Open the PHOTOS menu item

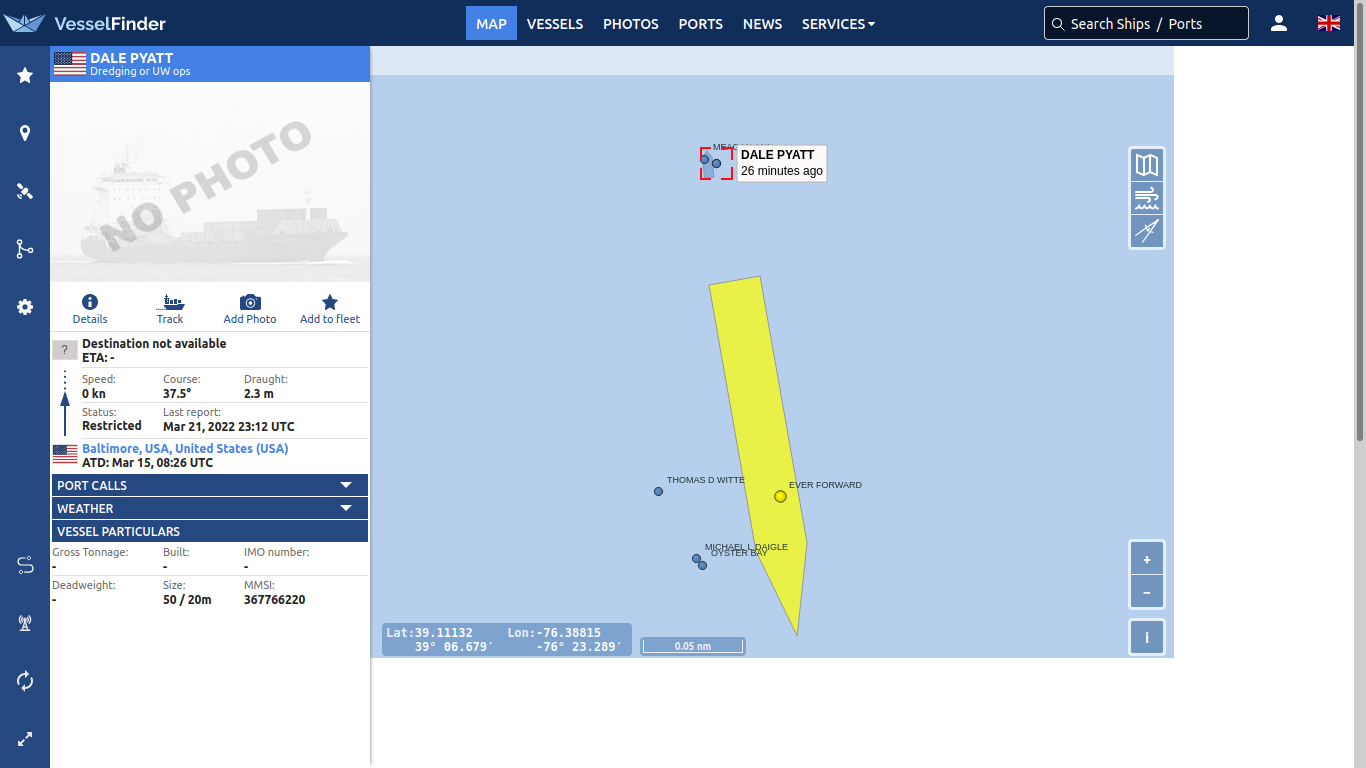631,23
